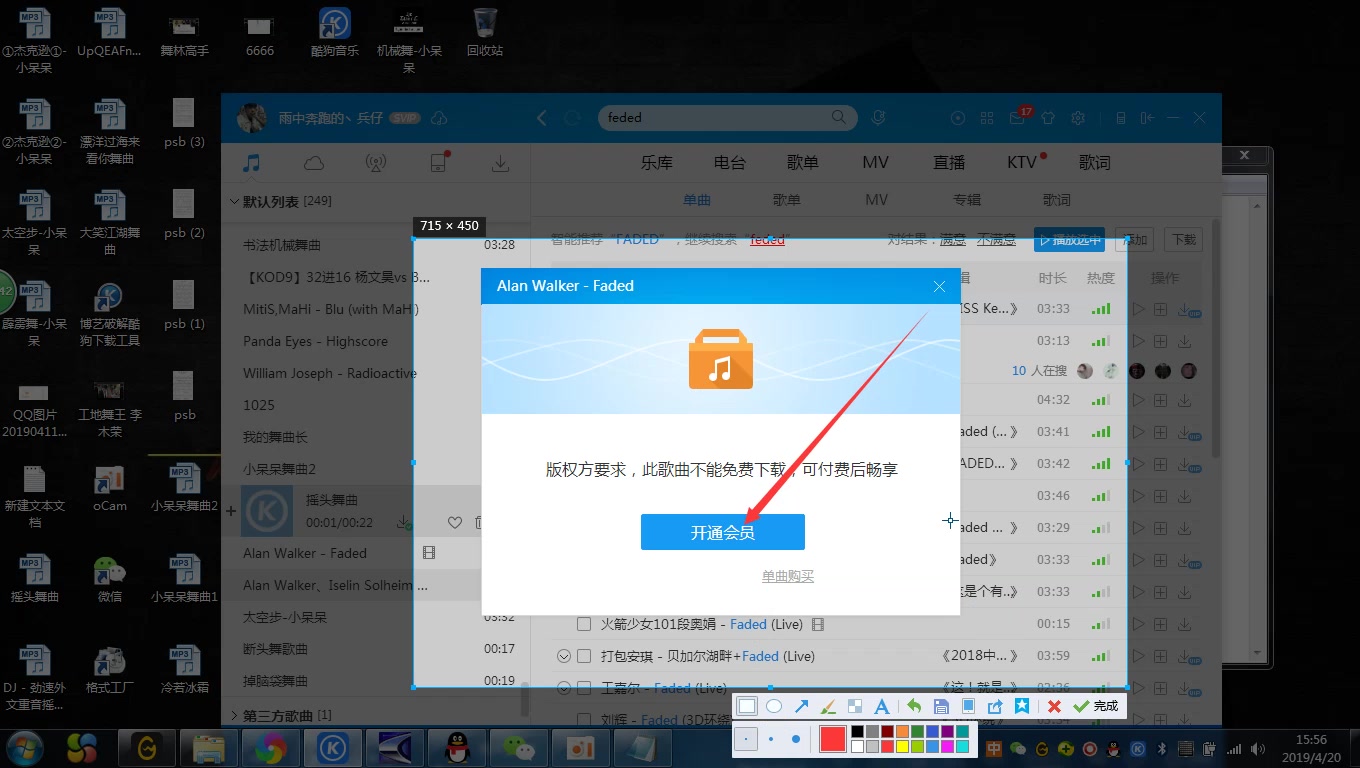
Task: Open KuGou messages envelope with 17 badge
Action: (x=1018, y=118)
